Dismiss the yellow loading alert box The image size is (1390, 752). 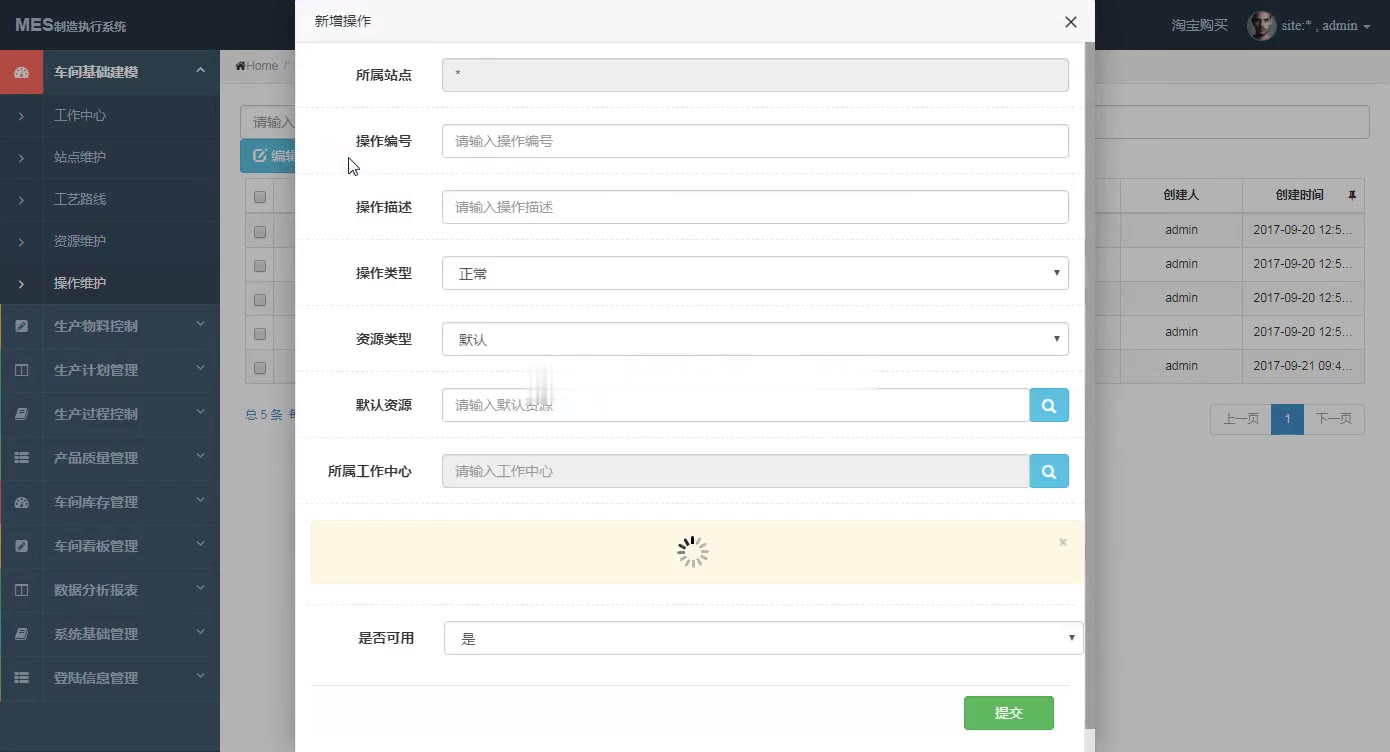[x=1063, y=542]
